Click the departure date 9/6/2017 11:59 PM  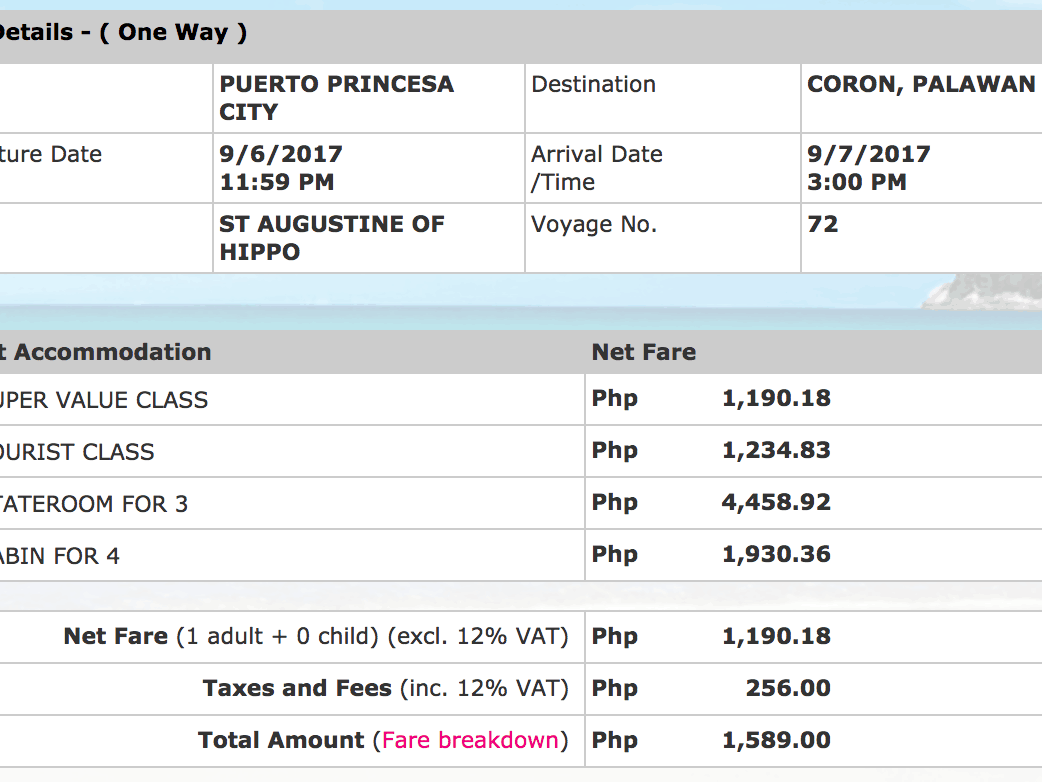(x=281, y=168)
